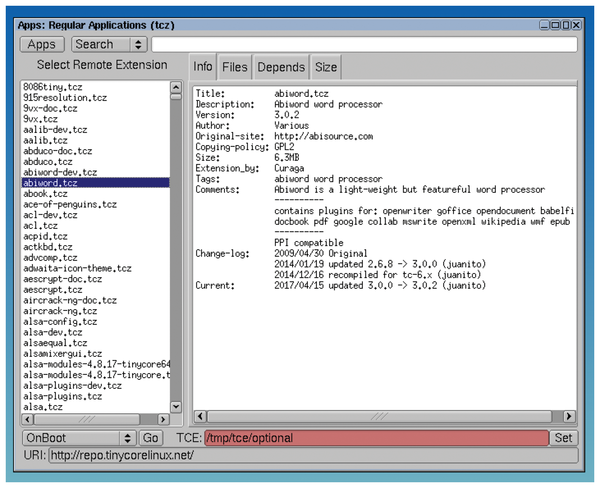Select abduco.tcz extension
Image resolution: width=600 pixels, height=488 pixels.
95,162
